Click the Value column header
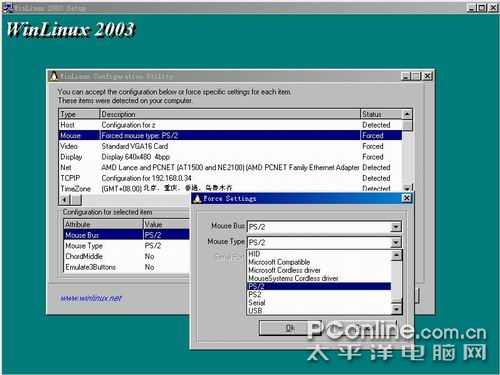The height and width of the screenshot is (375, 500). (x=166, y=224)
